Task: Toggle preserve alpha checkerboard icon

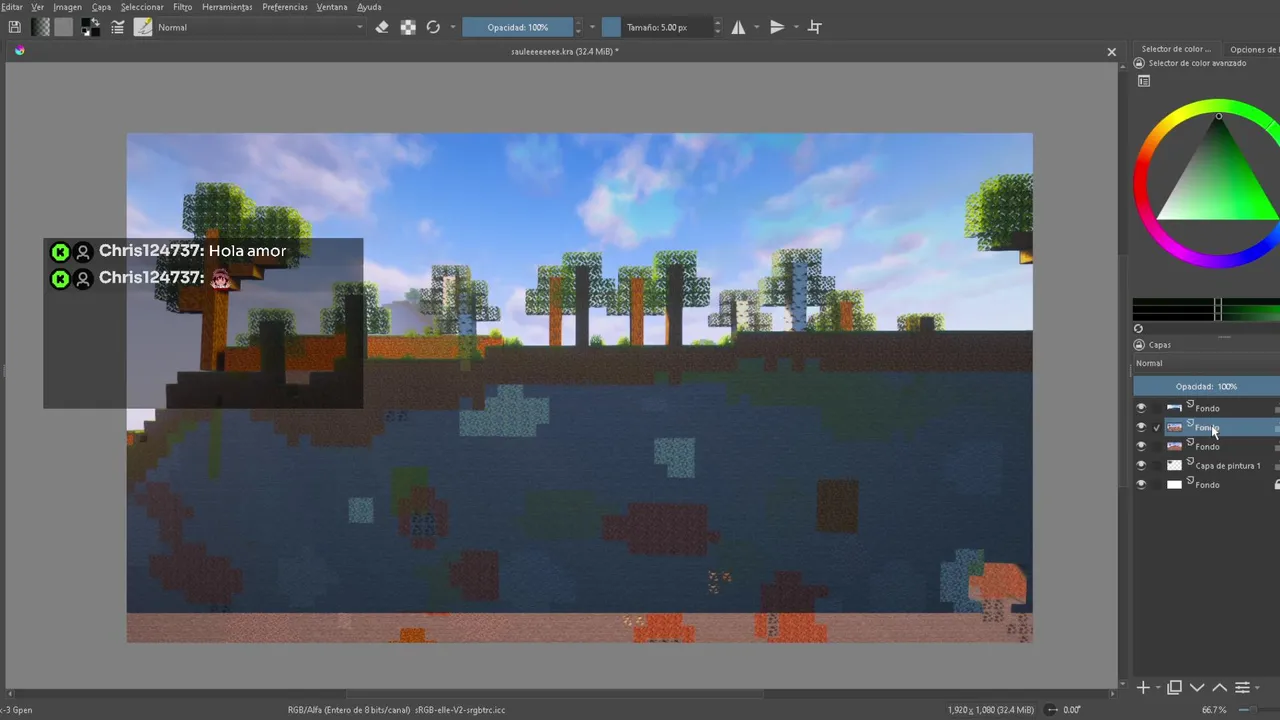Action: pyautogui.click(x=408, y=27)
